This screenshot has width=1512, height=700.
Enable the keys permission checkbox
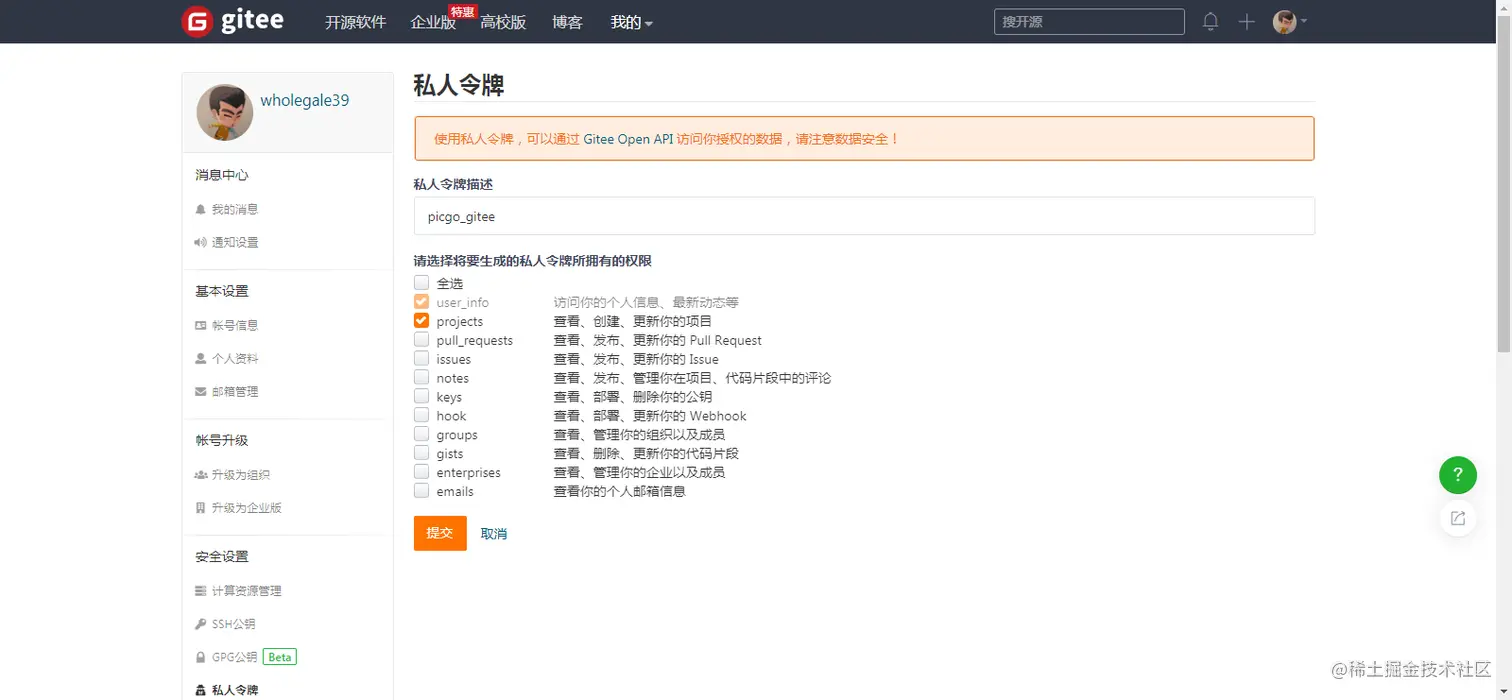coord(421,397)
